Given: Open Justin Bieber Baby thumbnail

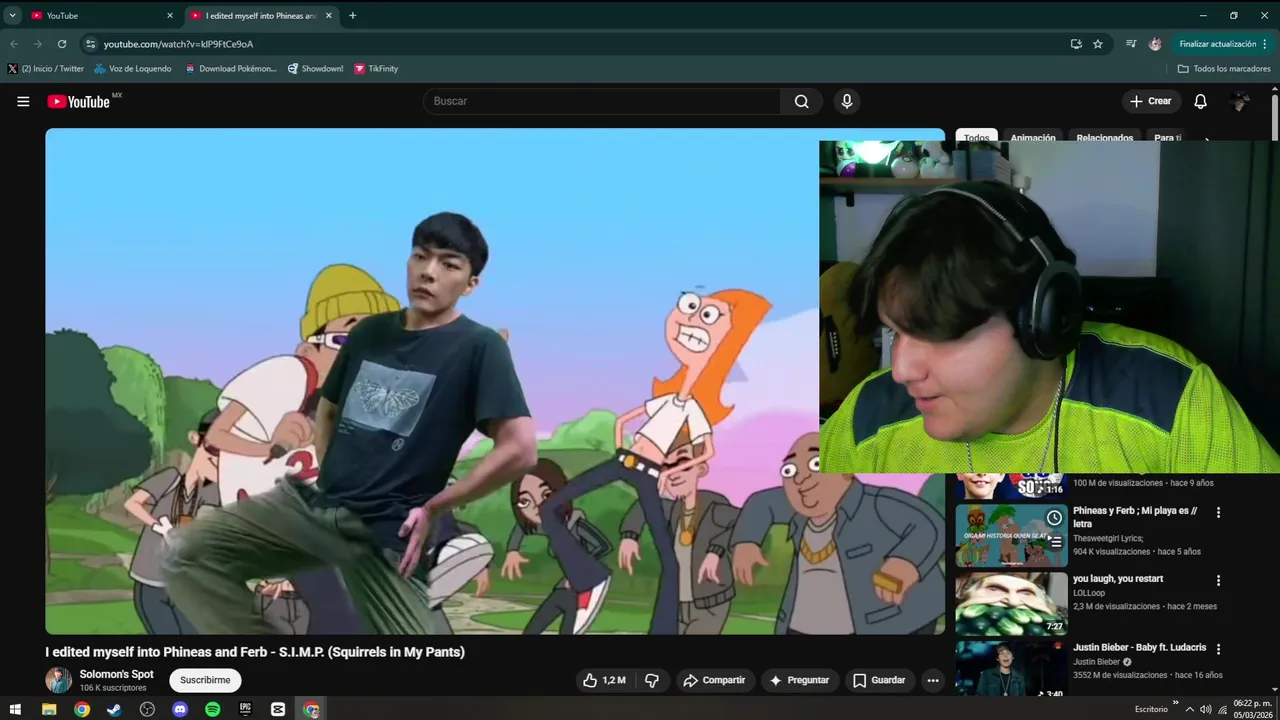Looking at the screenshot, I should [x=1011, y=668].
